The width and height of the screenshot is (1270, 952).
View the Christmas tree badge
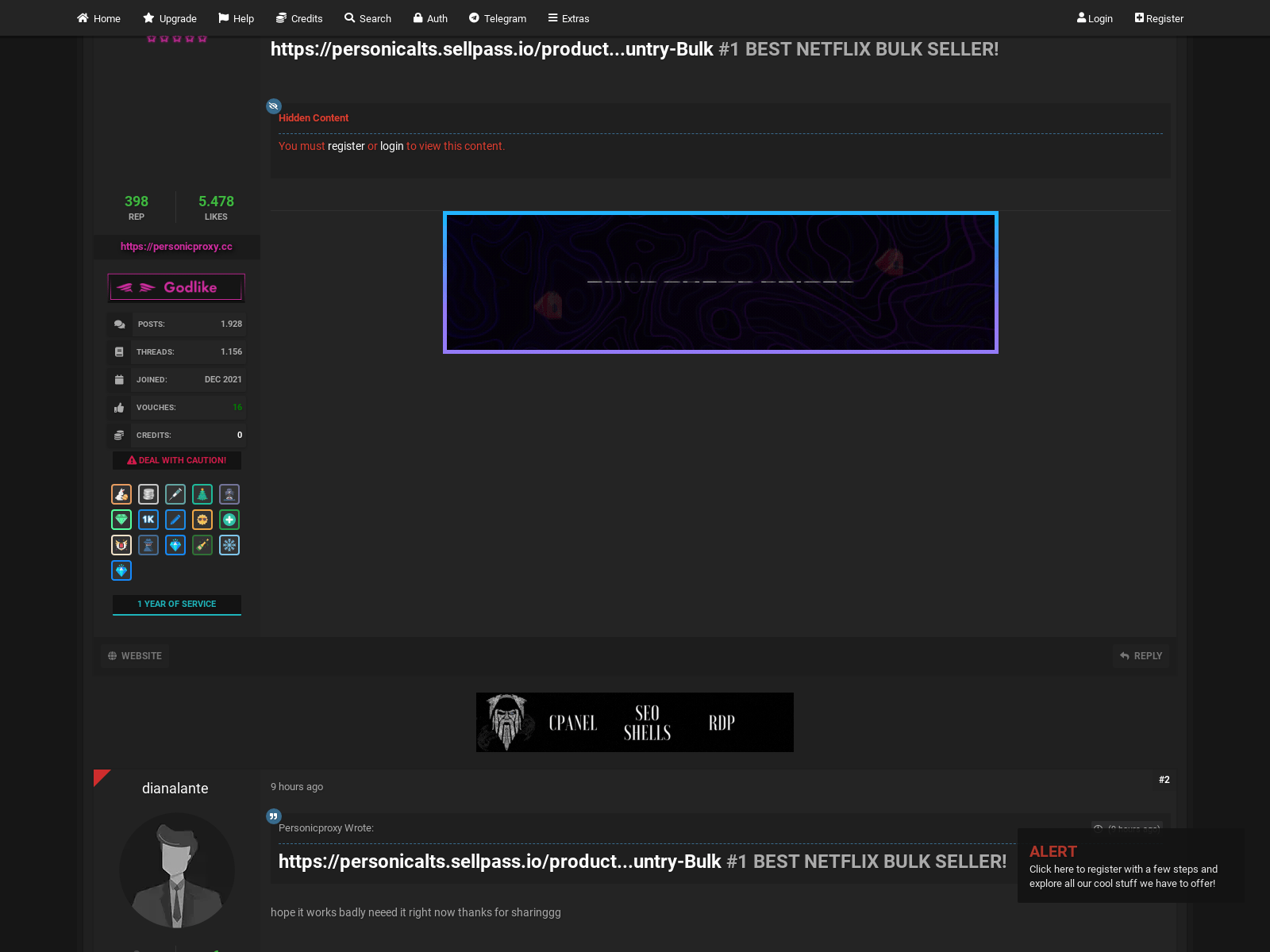[202, 494]
